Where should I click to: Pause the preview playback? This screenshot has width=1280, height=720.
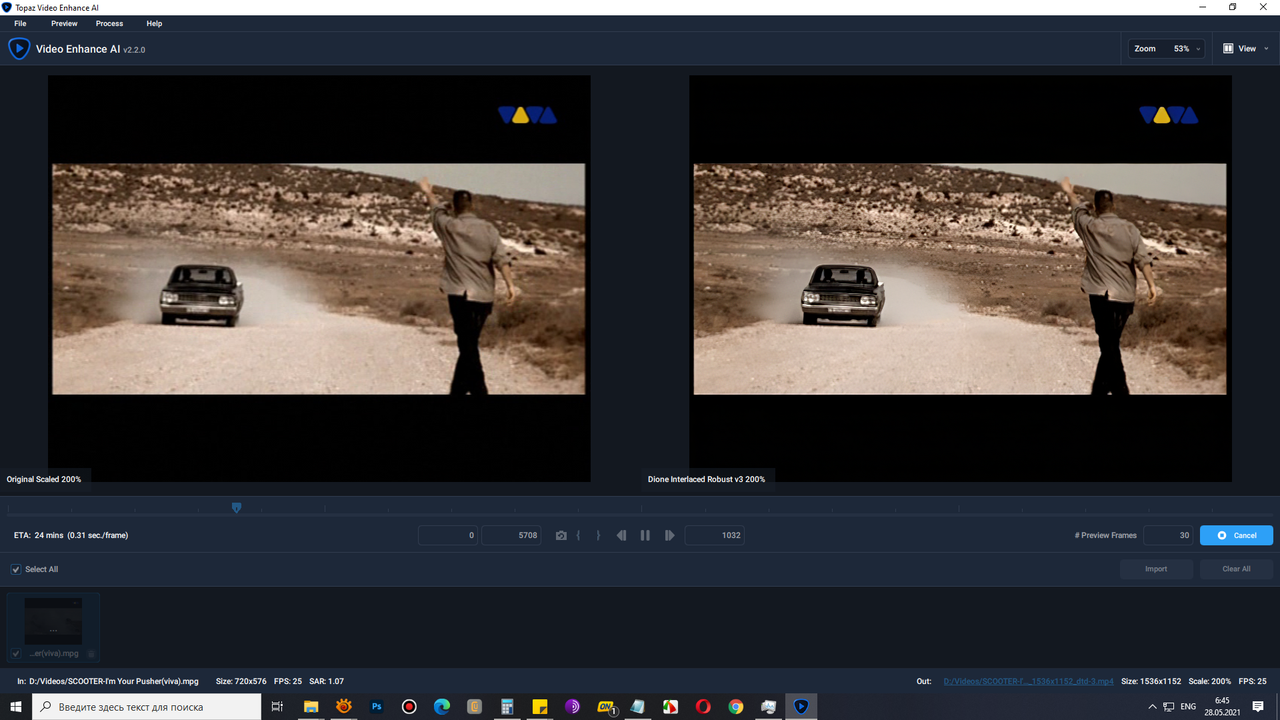pos(645,535)
